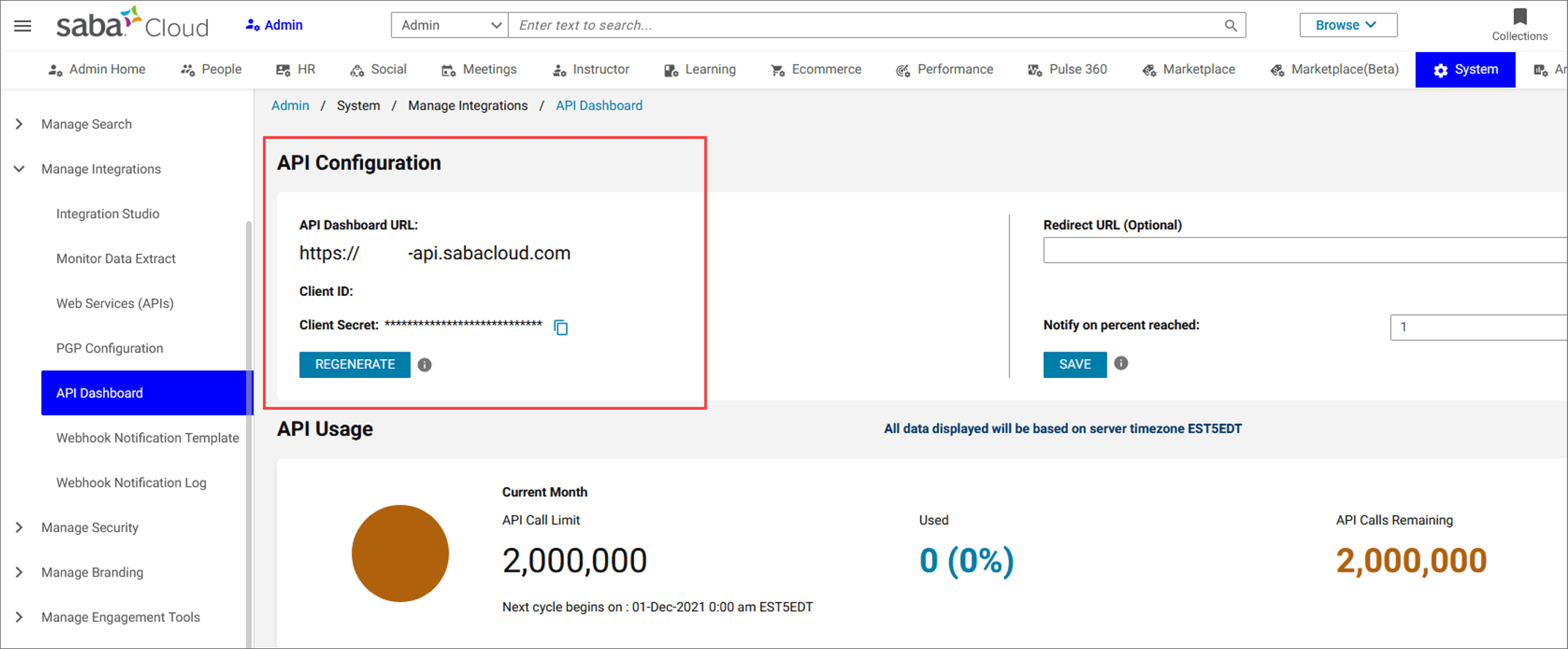This screenshot has width=1568, height=649.
Task: Open Monitor Data Extract in sidebar
Action: [115, 258]
